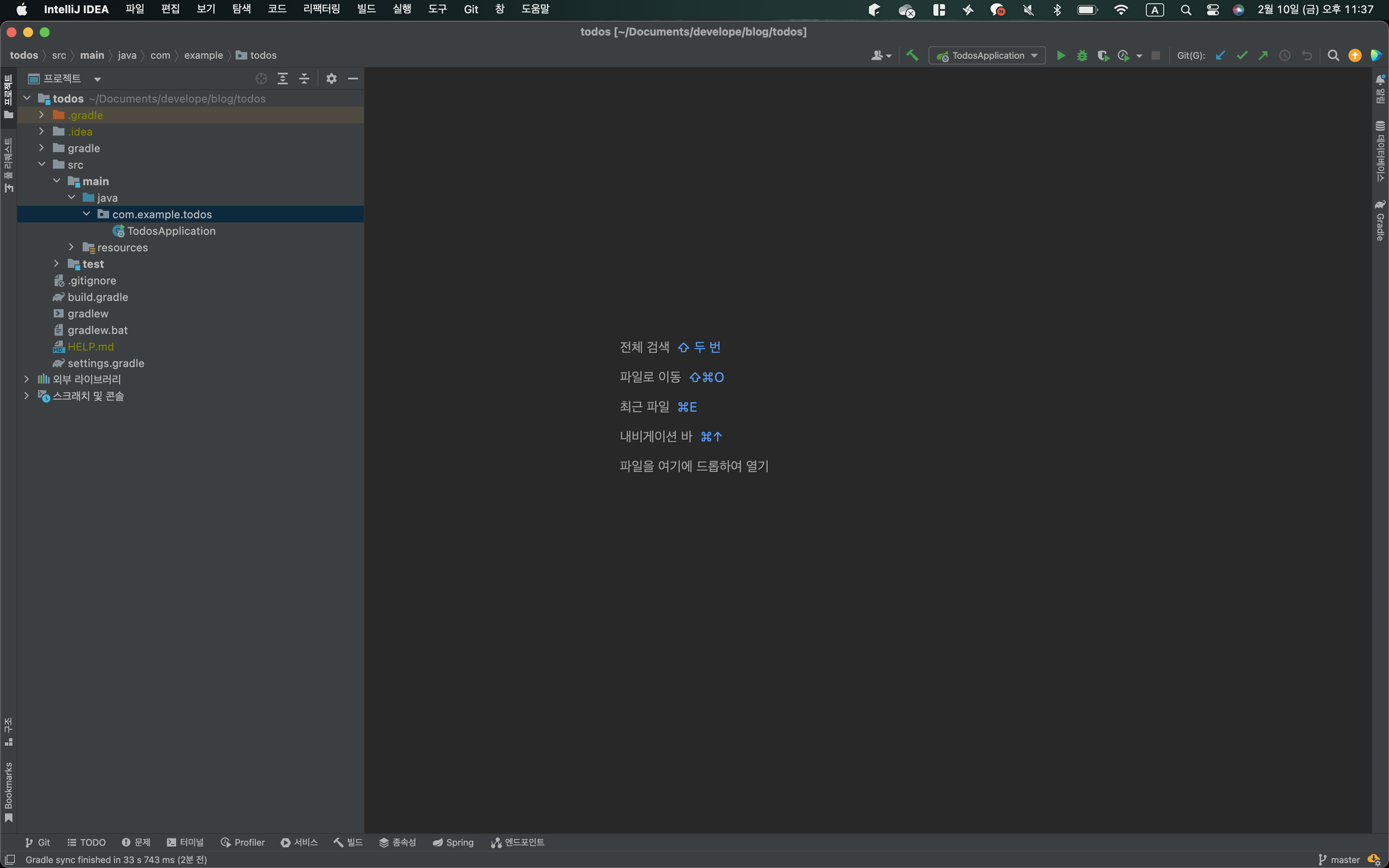
Task: Click the Build hammer icon
Action: pos(912,56)
